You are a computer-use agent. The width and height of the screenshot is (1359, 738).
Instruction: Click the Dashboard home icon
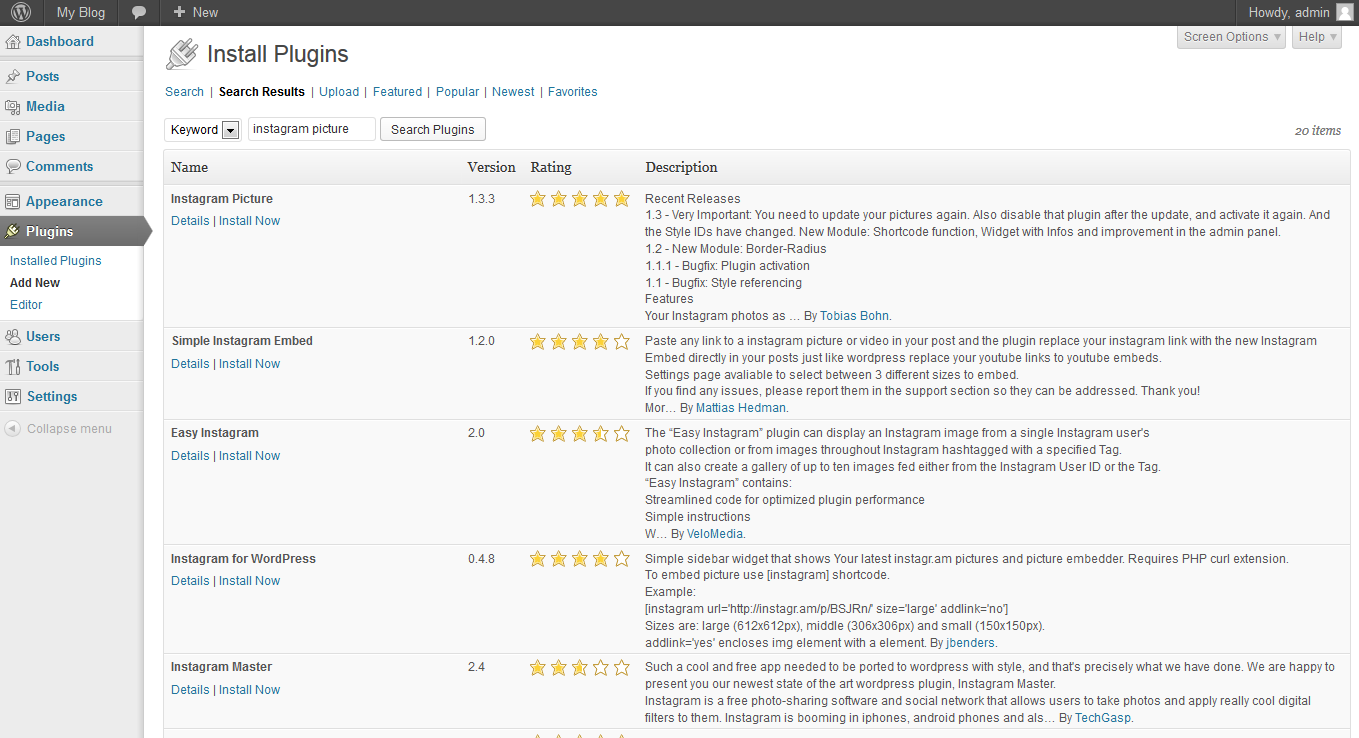(13, 42)
